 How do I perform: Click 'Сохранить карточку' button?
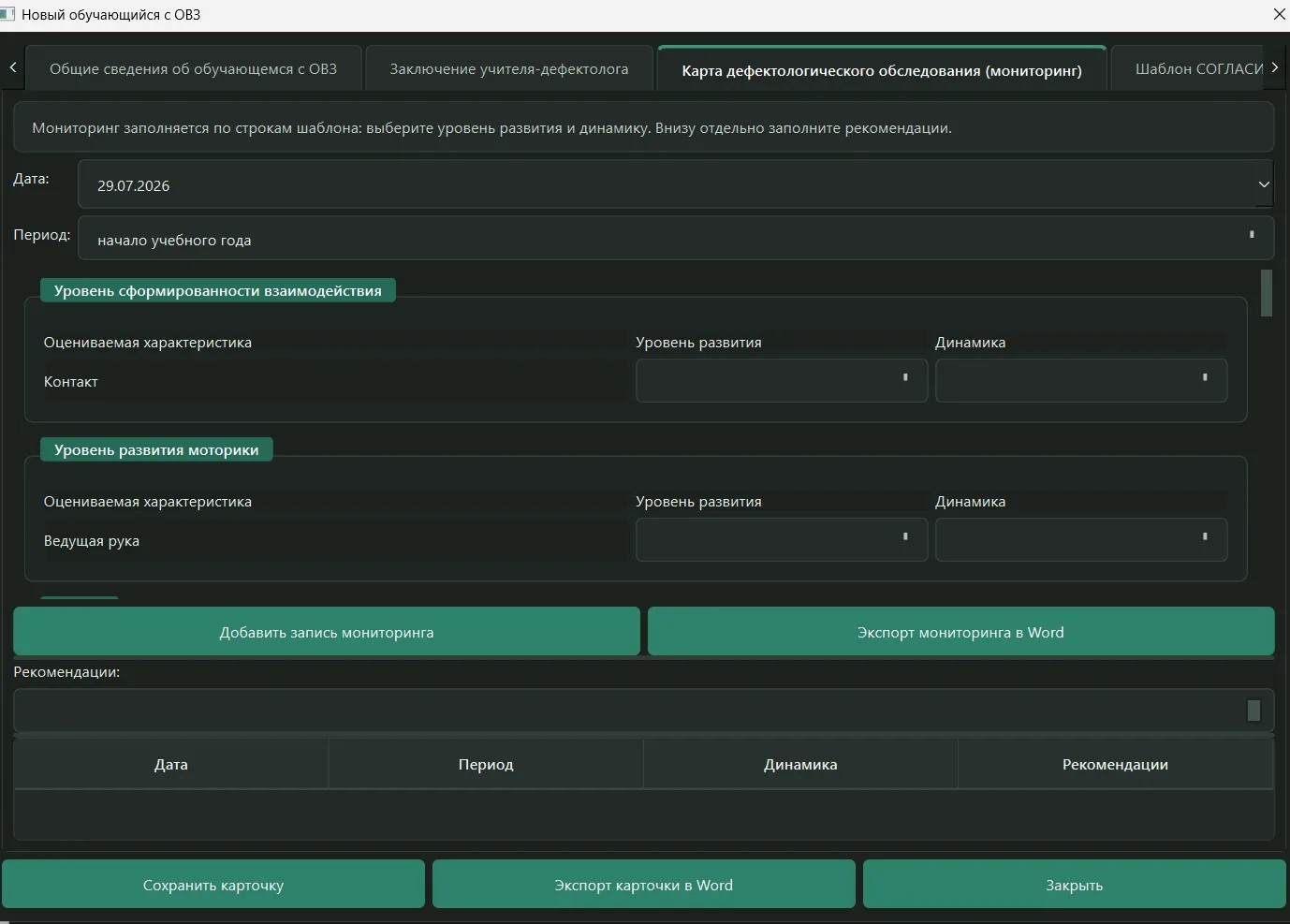click(x=213, y=885)
